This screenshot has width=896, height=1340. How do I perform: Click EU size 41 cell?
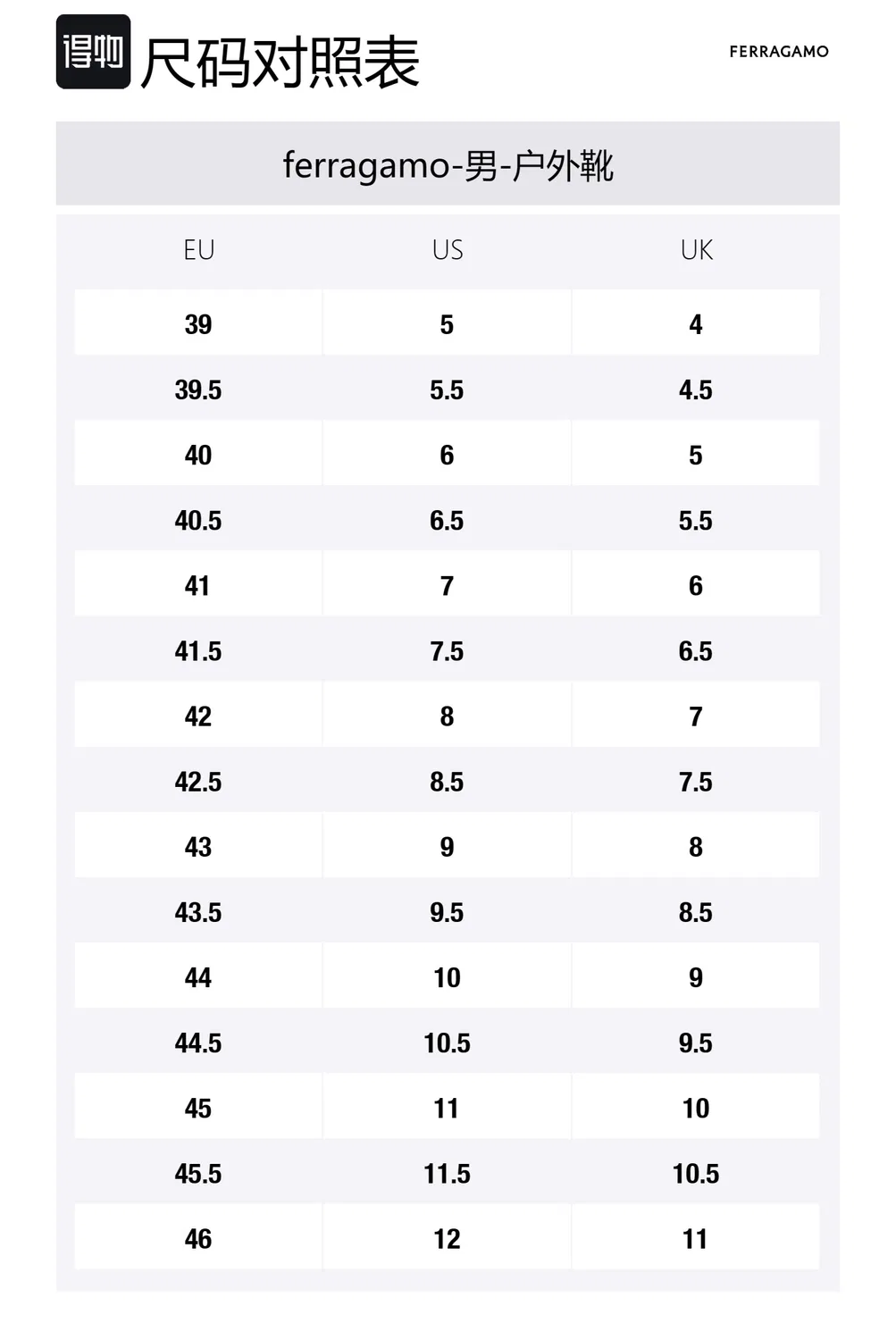[x=198, y=584]
